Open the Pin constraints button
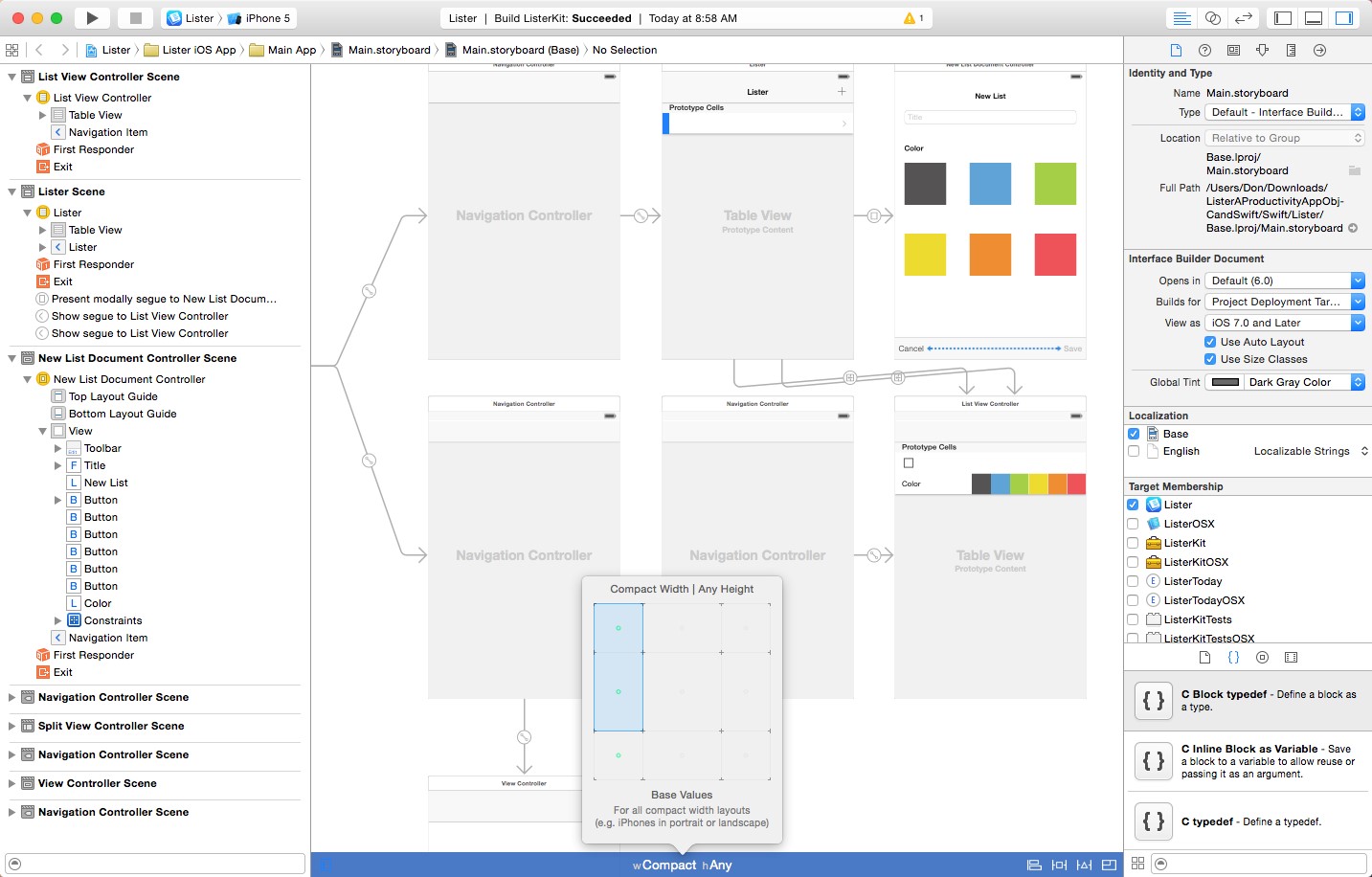 coord(1059,865)
